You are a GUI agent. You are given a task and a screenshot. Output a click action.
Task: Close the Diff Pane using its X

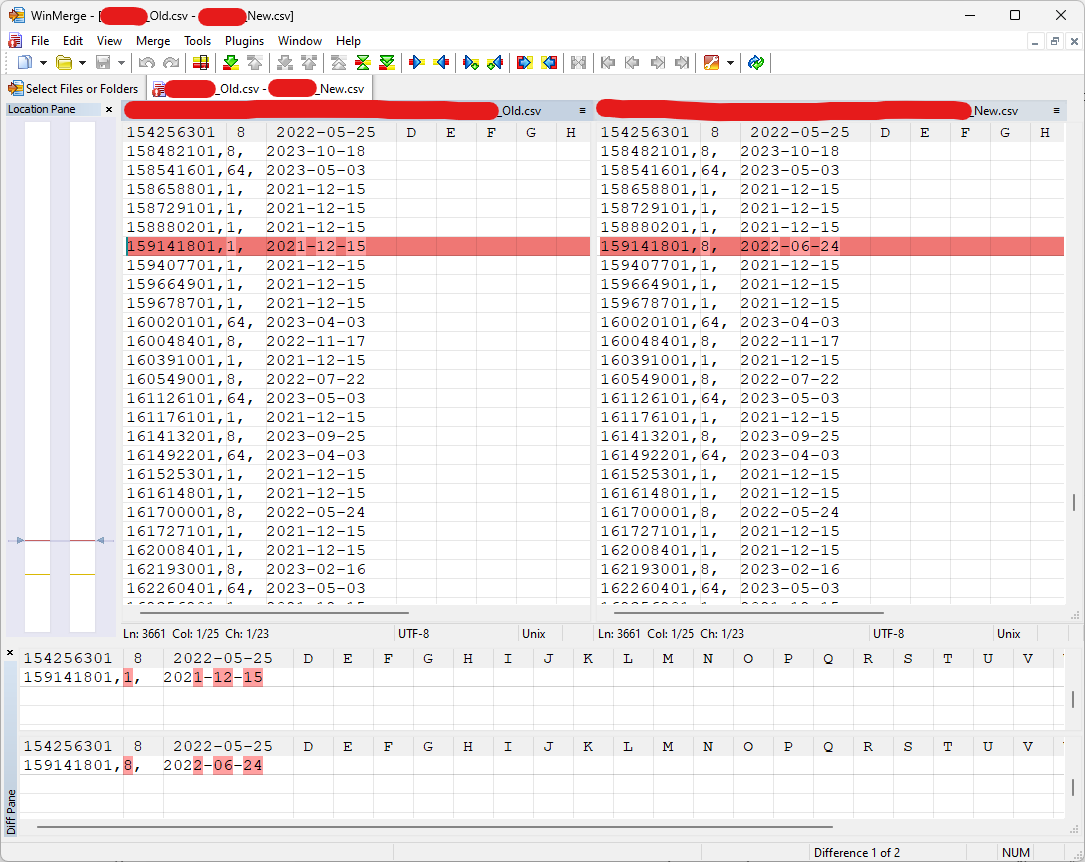click(x=10, y=653)
